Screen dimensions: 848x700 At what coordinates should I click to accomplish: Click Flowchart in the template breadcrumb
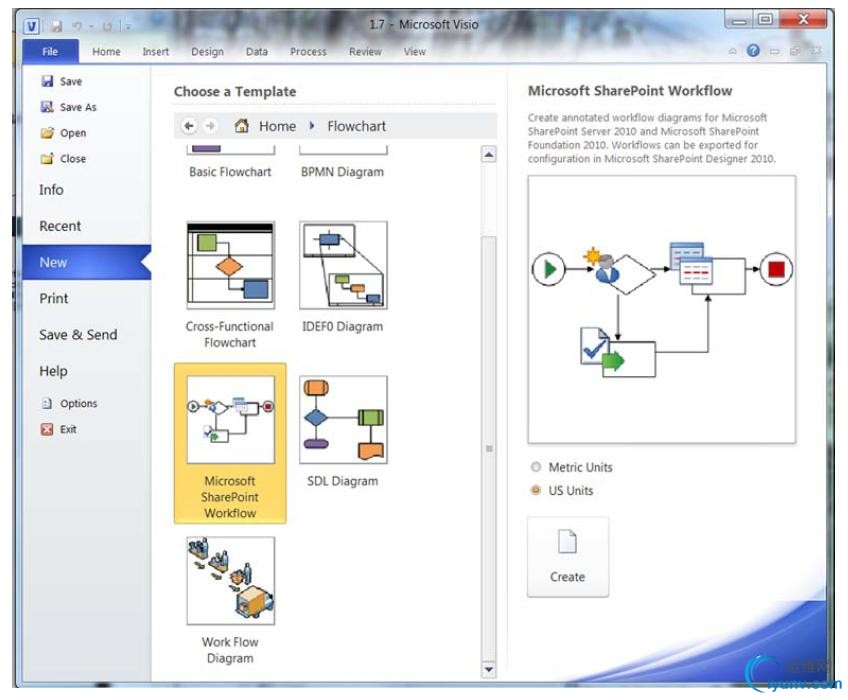coord(356,126)
